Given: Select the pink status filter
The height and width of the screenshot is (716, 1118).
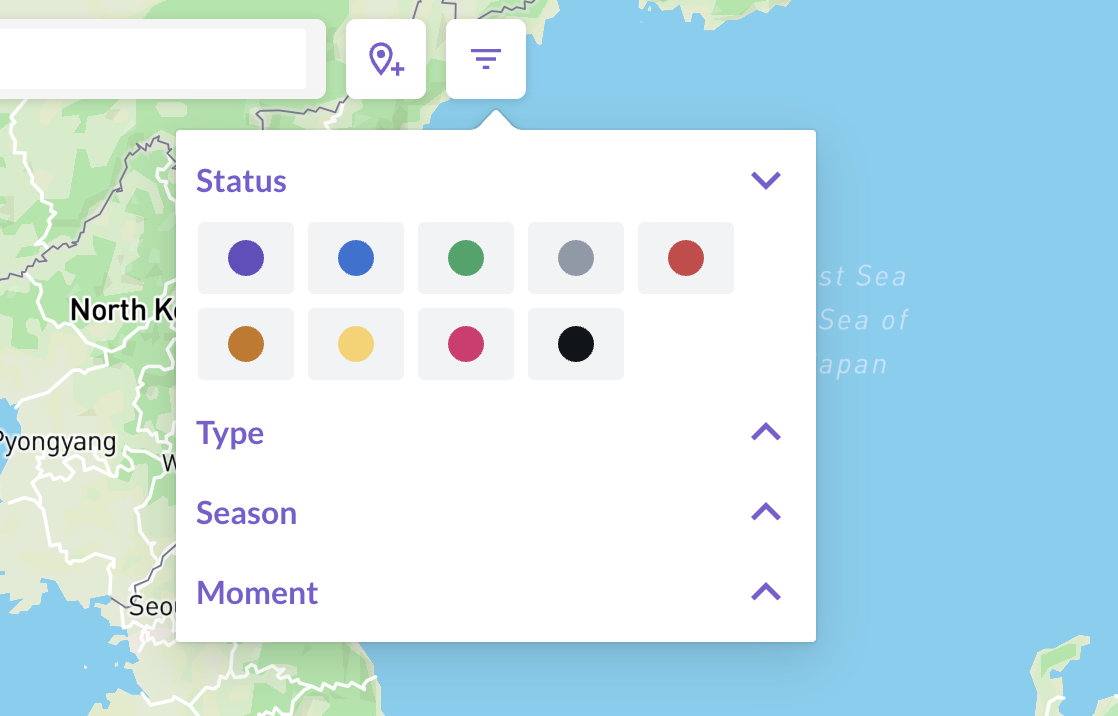Looking at the screenshot, I should 465,343.
